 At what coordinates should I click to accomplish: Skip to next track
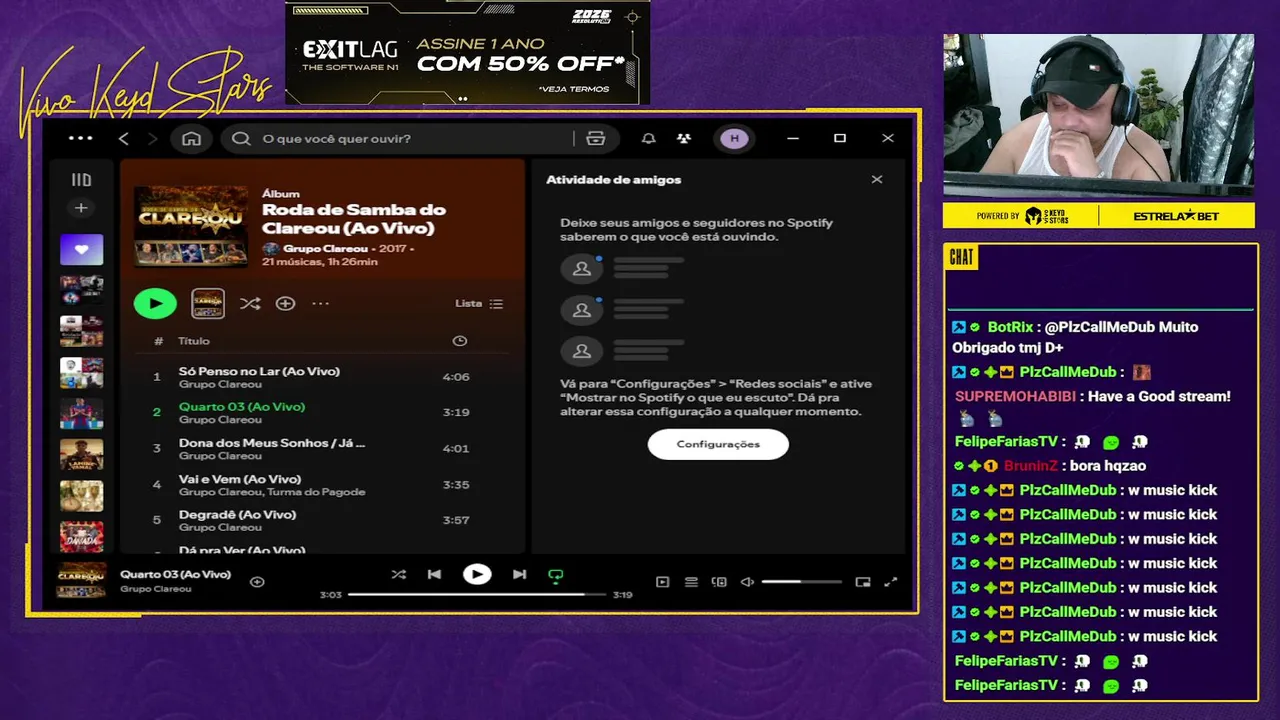click(x=519, y=574)
